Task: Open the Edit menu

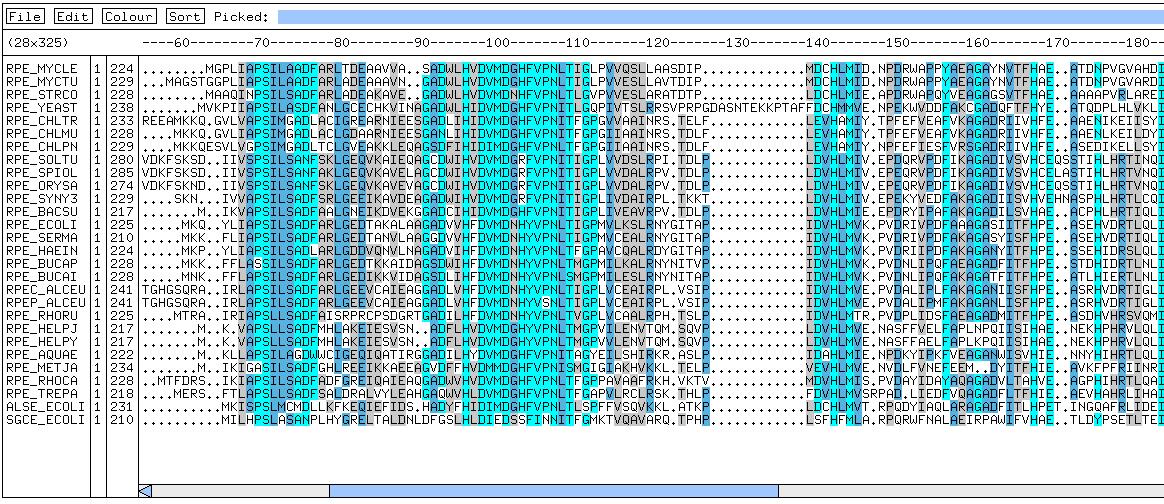Action: point(73,17)
